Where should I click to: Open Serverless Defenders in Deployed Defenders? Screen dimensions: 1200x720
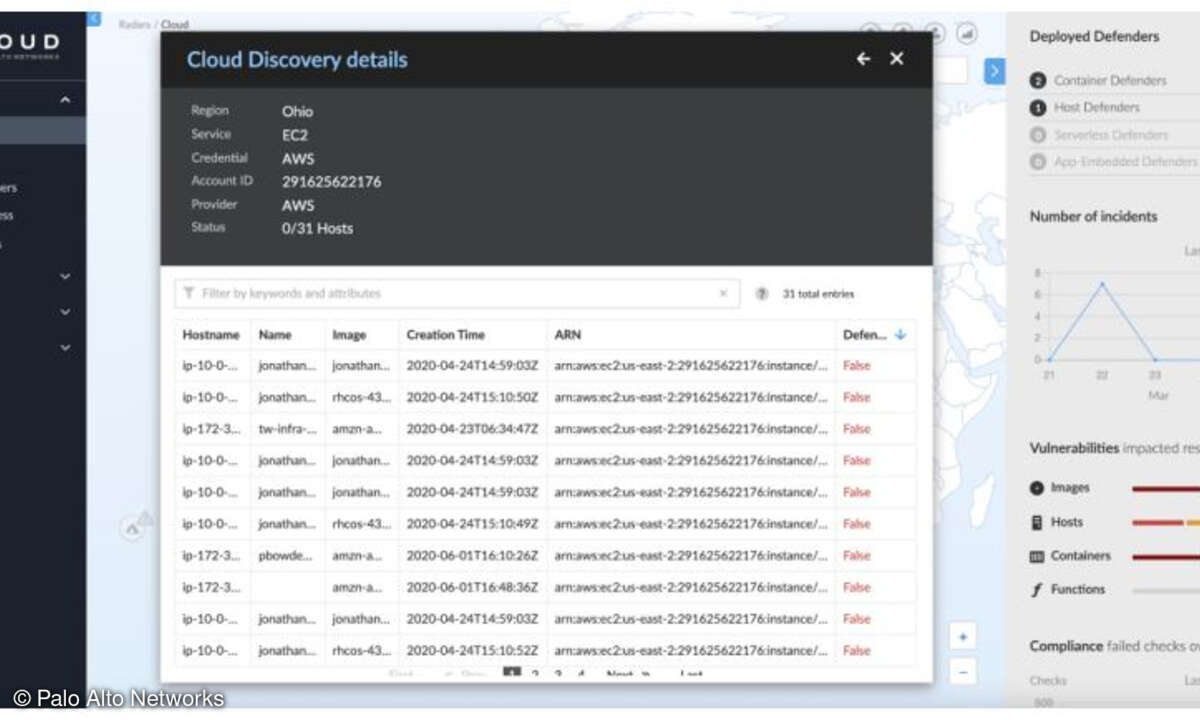point(1111,135)
